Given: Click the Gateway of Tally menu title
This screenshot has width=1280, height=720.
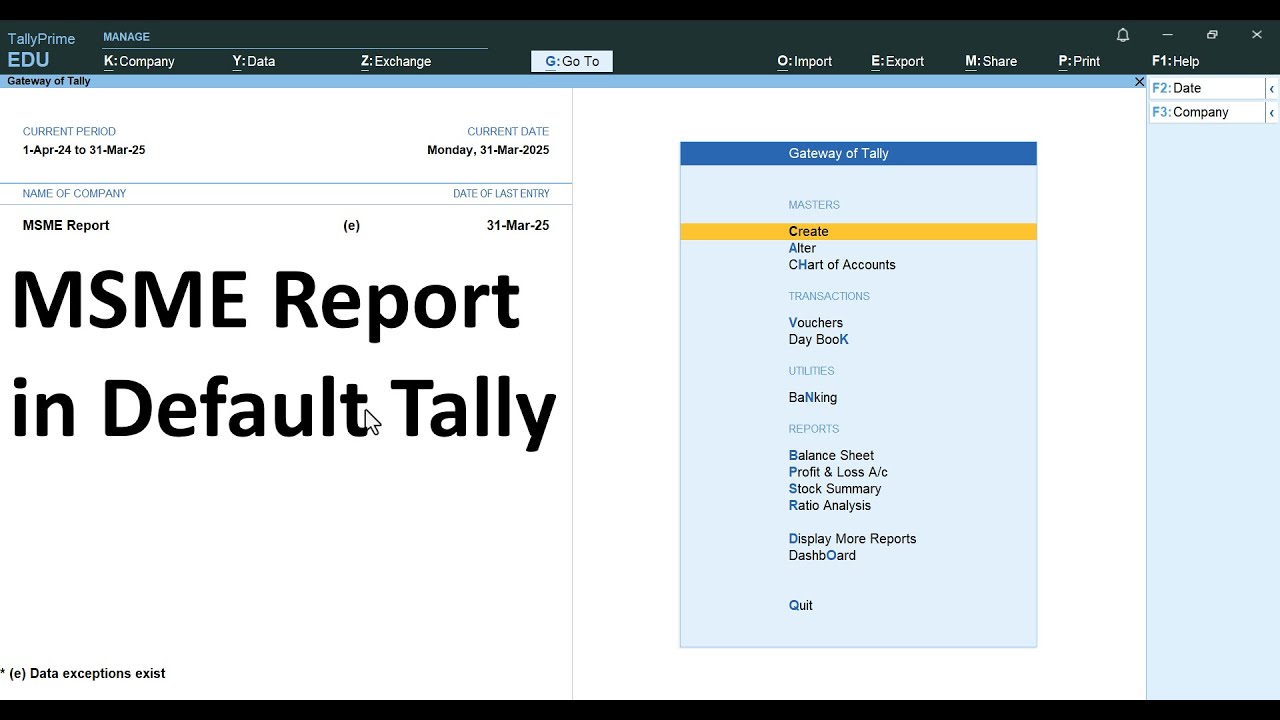Looking at the screenshot, I should click(x=858, y=154).
